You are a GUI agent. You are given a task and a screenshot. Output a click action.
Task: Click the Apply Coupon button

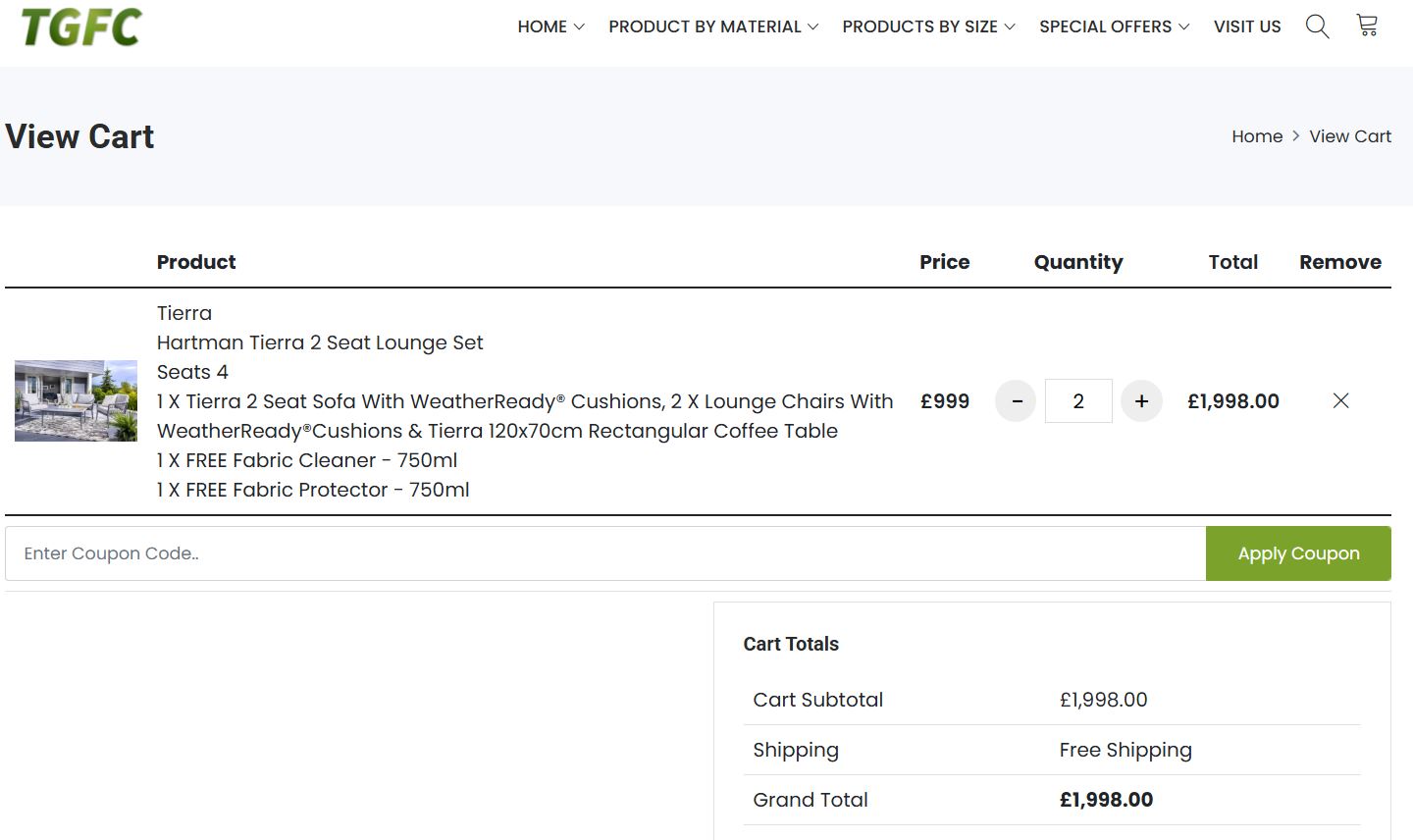point(1298,552)
